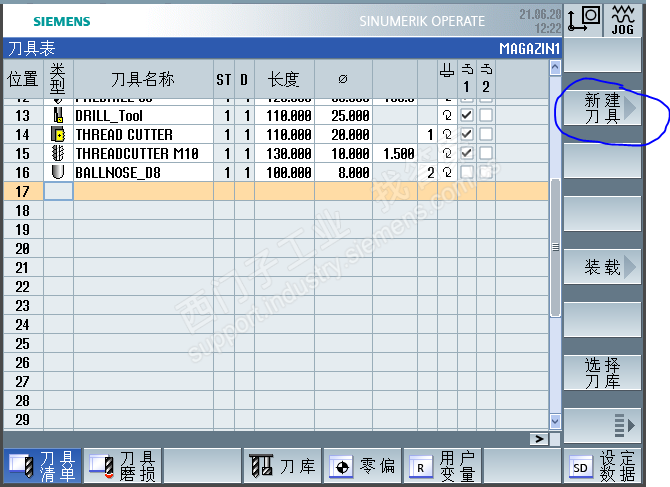670x487 pixels.
Task: Open the 新建刀具 (new tool) softkey
Action: coord(602,108)
